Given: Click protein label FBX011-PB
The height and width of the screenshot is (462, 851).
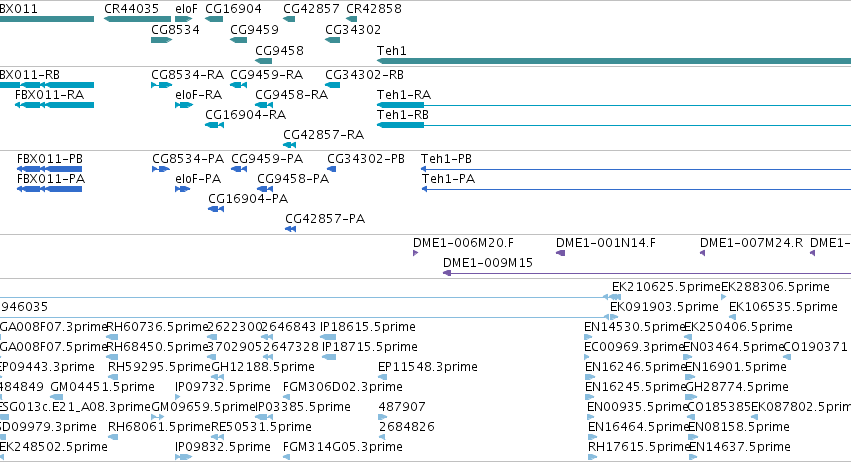Looking at the screenshot, I should tap(50, 159).
